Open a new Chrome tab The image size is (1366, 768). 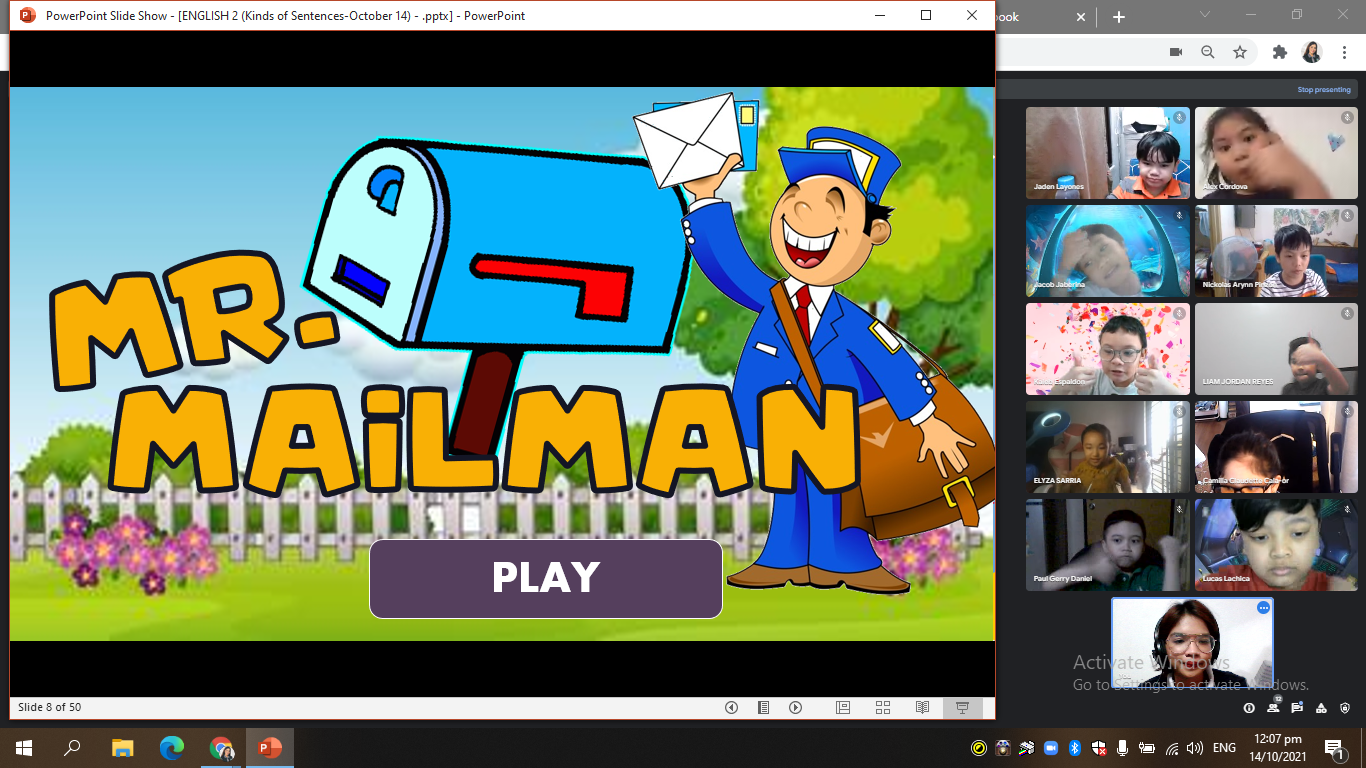point(1118,17)
